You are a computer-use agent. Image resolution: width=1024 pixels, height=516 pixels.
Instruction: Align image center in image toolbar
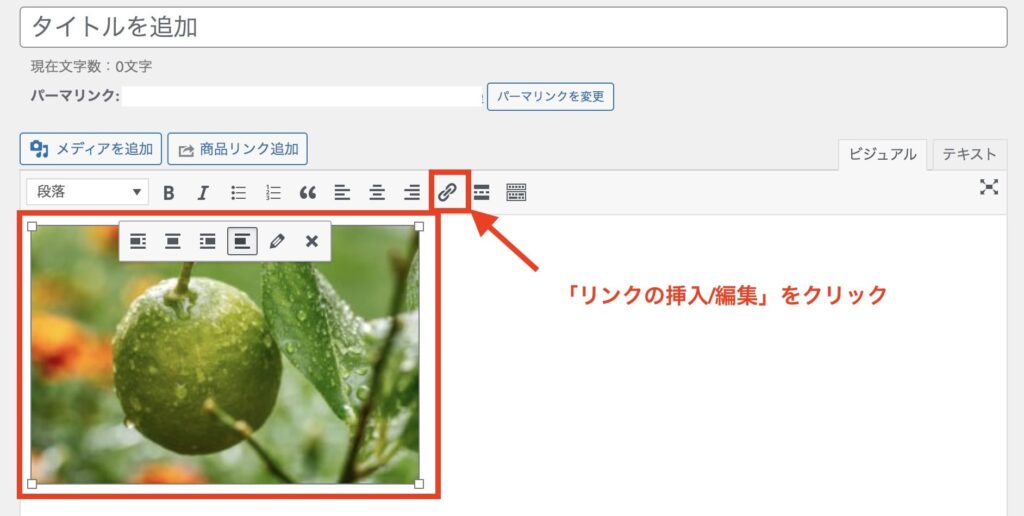(x=172, y=242)
